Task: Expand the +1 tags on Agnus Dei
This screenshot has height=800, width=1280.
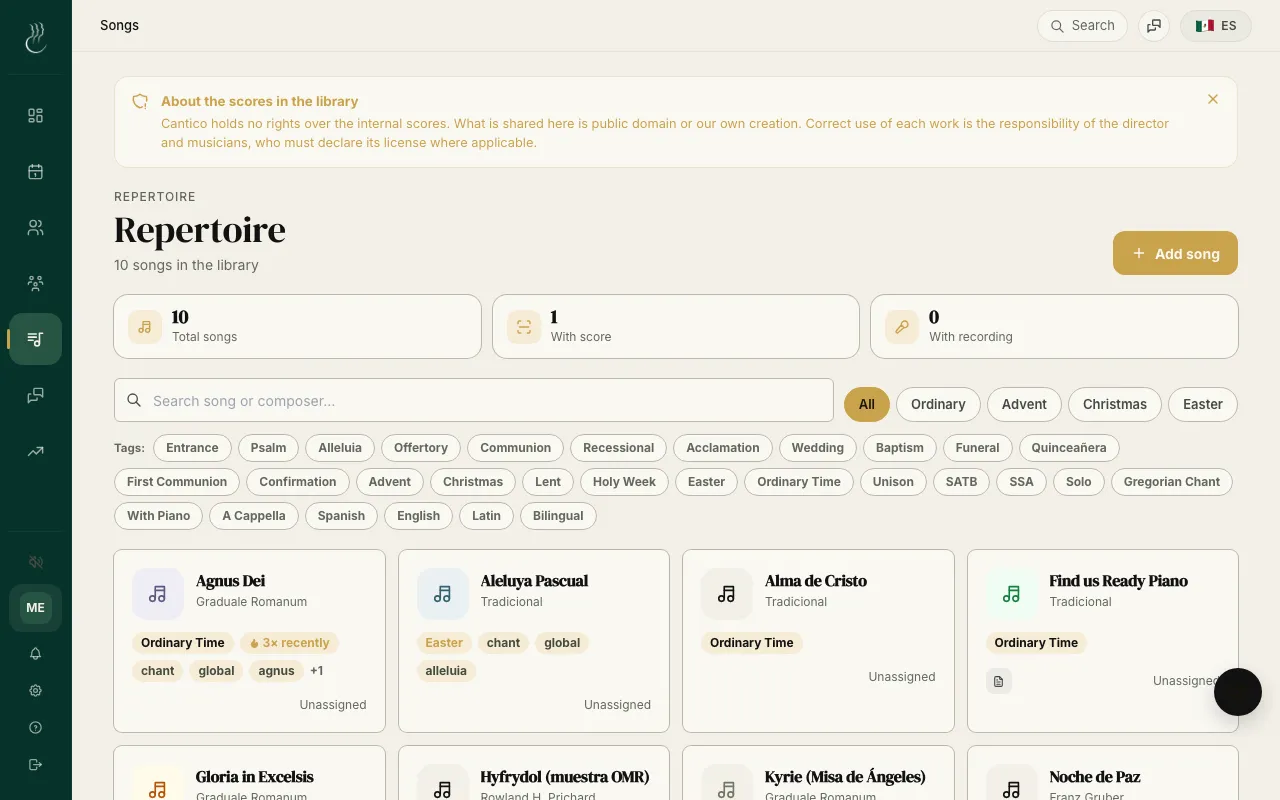Action: 317,671
